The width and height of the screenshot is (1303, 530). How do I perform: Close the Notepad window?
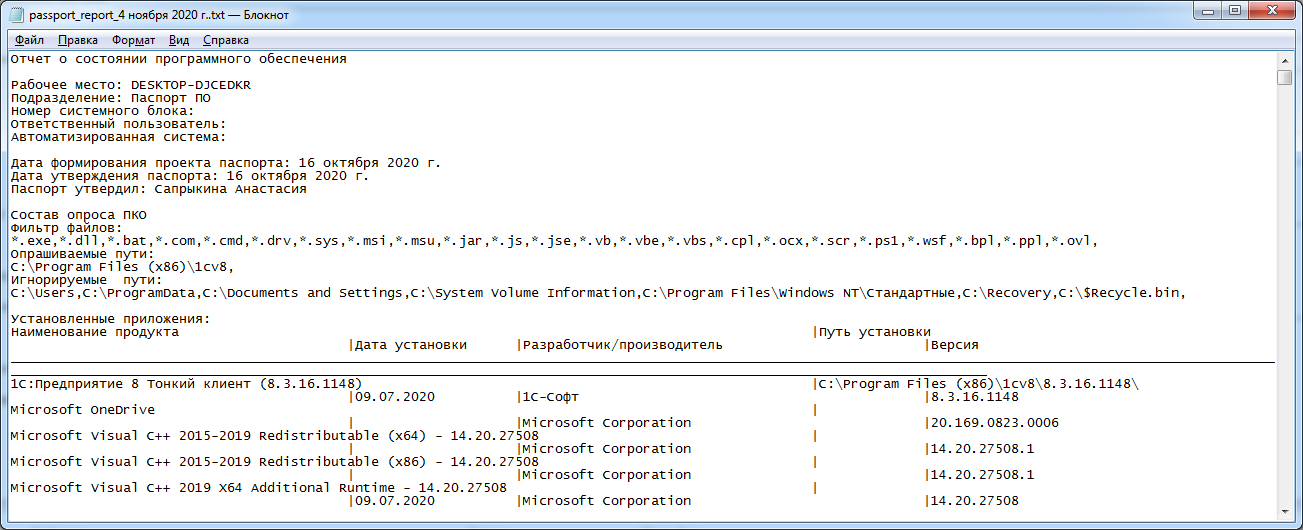[x=1271, y=12]
